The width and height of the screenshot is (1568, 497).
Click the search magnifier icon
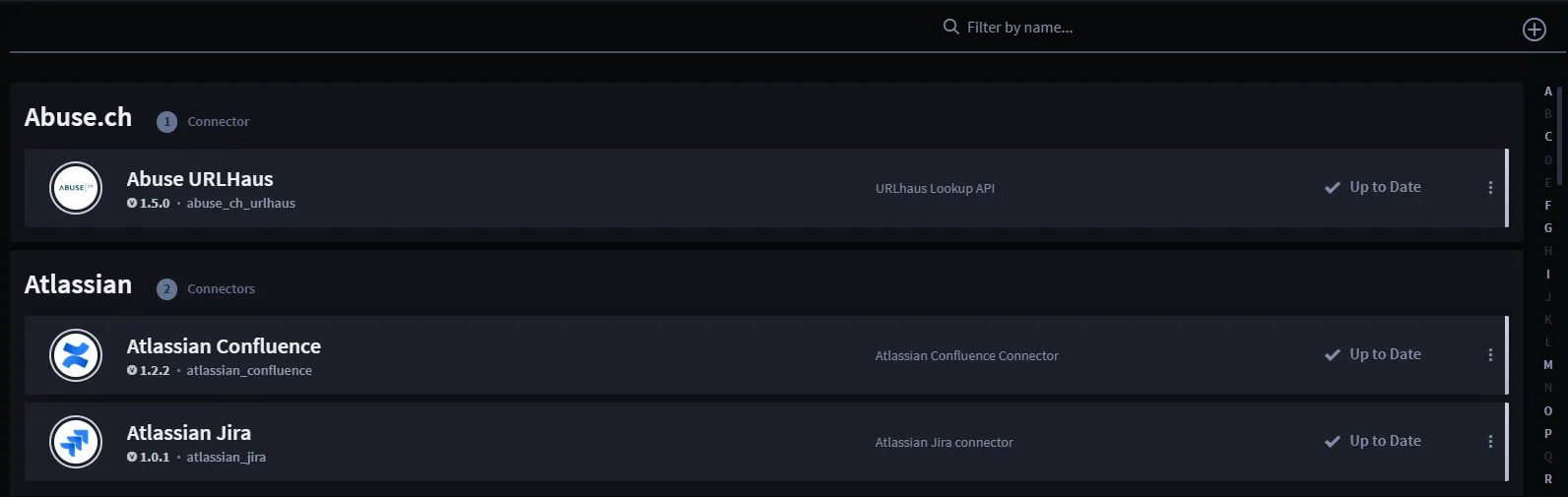pyautogui.click(x=950, y=27)
